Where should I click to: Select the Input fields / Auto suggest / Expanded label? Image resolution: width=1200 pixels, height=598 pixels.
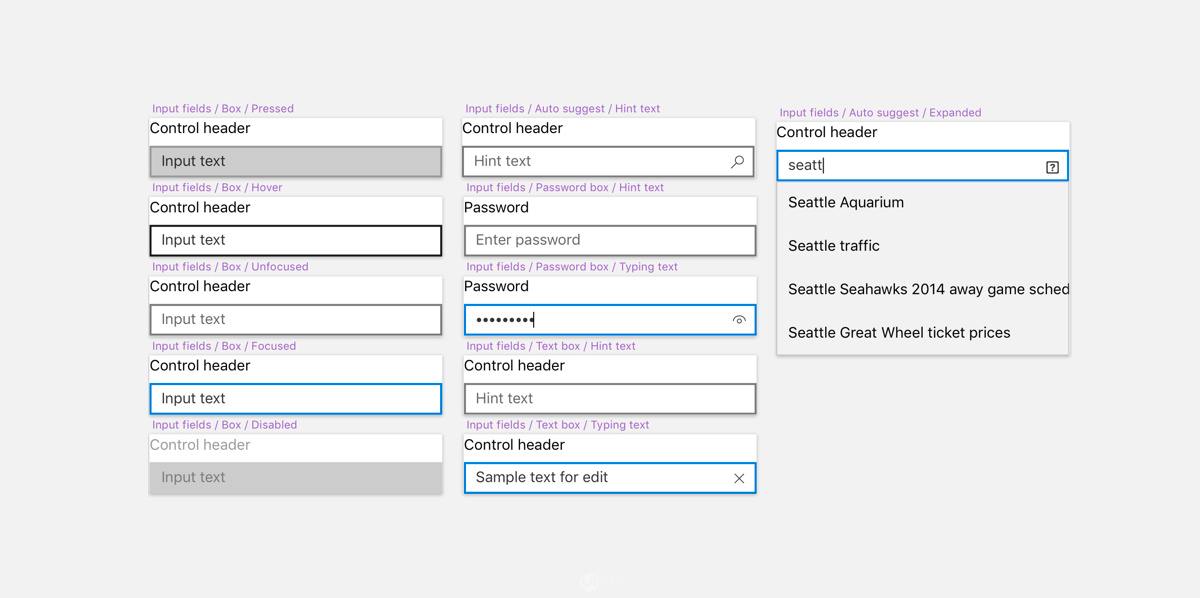click(x=880, y=113)
